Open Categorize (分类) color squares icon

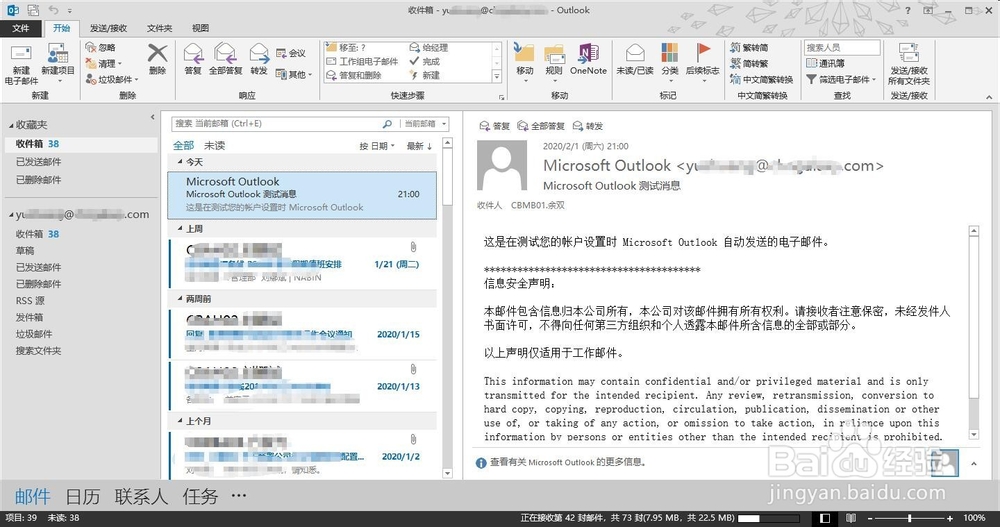coord(670,53)
